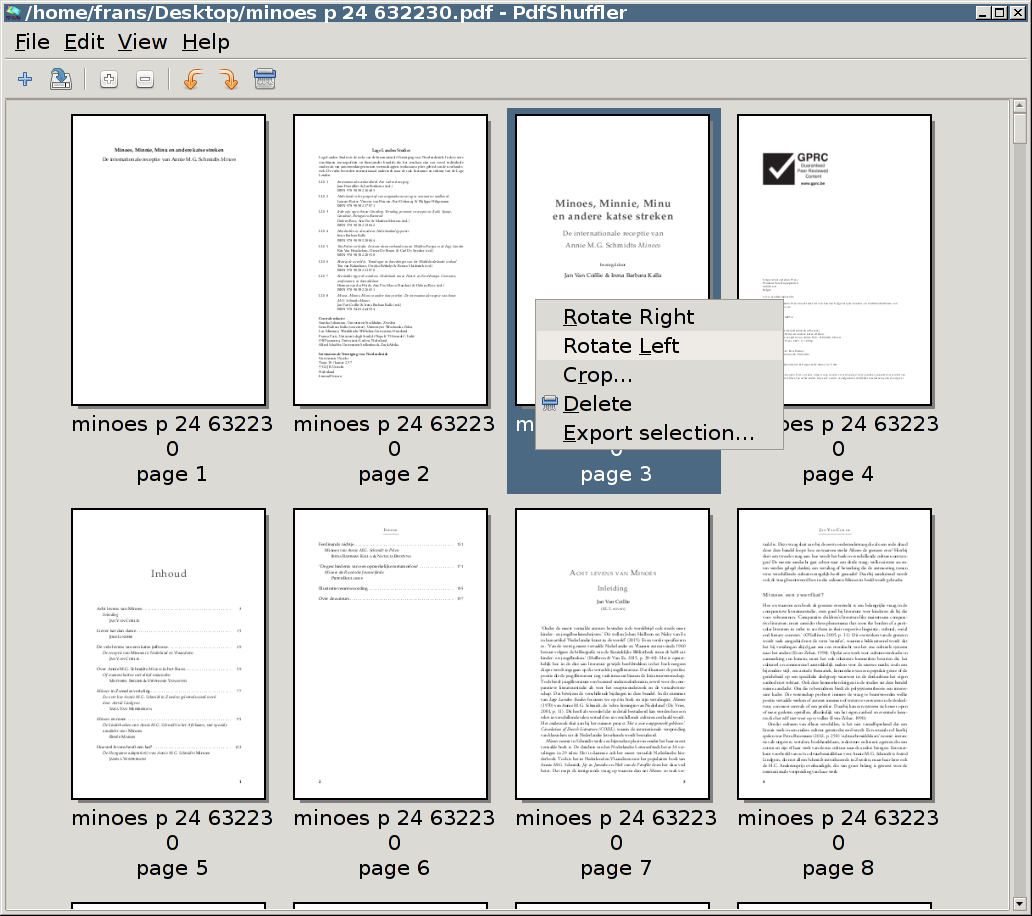Choose Rotate Left from the context menu

coord(622,345)
